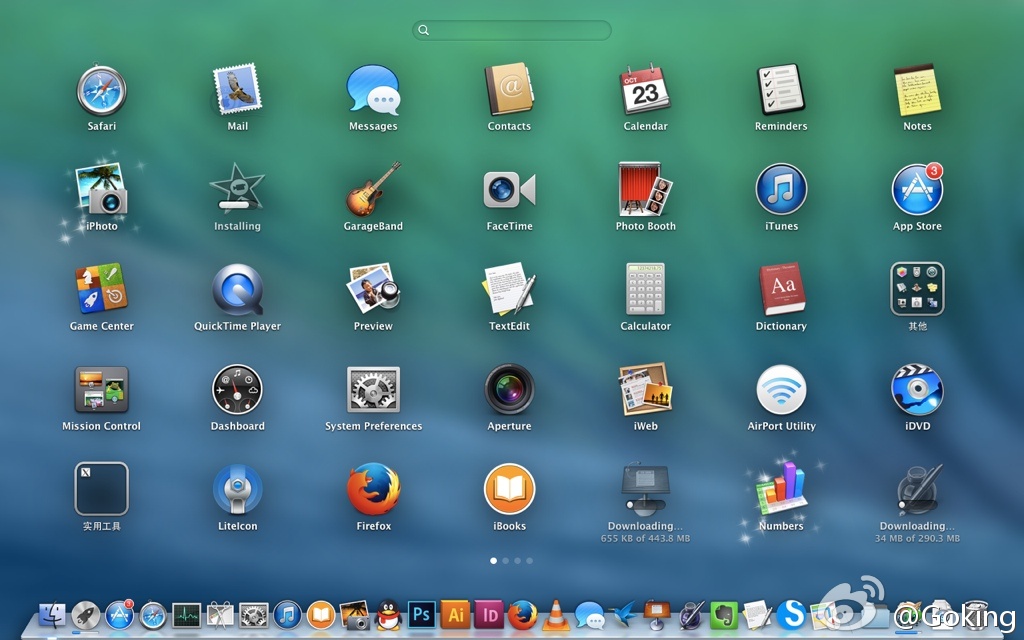Launch the Calculator app
The width and height of the screenshot is (1024, 640).
coord(645,289)
